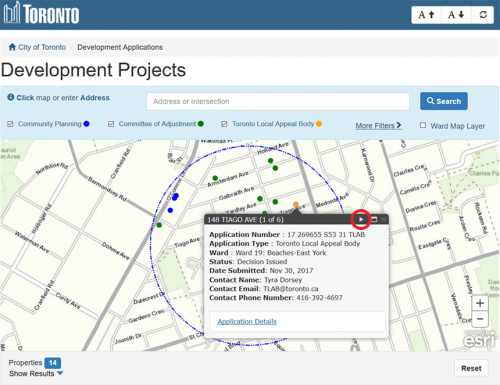The image size is (500, 385).
Task: Click the green marker nearest Holland Ave
Action: pyautogui.click(x=270, y=161)
